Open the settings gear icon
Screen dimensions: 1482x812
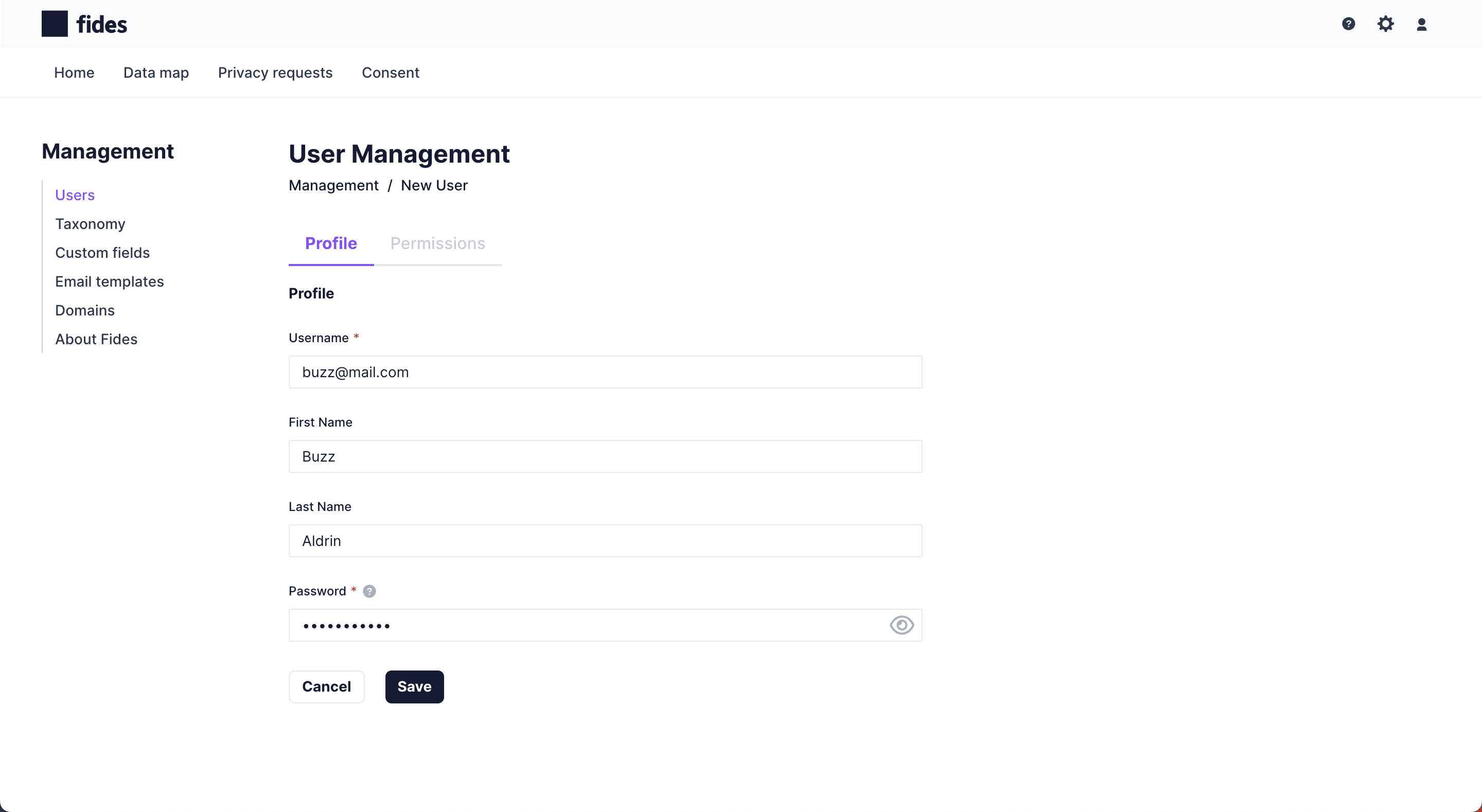(1386, 24)
